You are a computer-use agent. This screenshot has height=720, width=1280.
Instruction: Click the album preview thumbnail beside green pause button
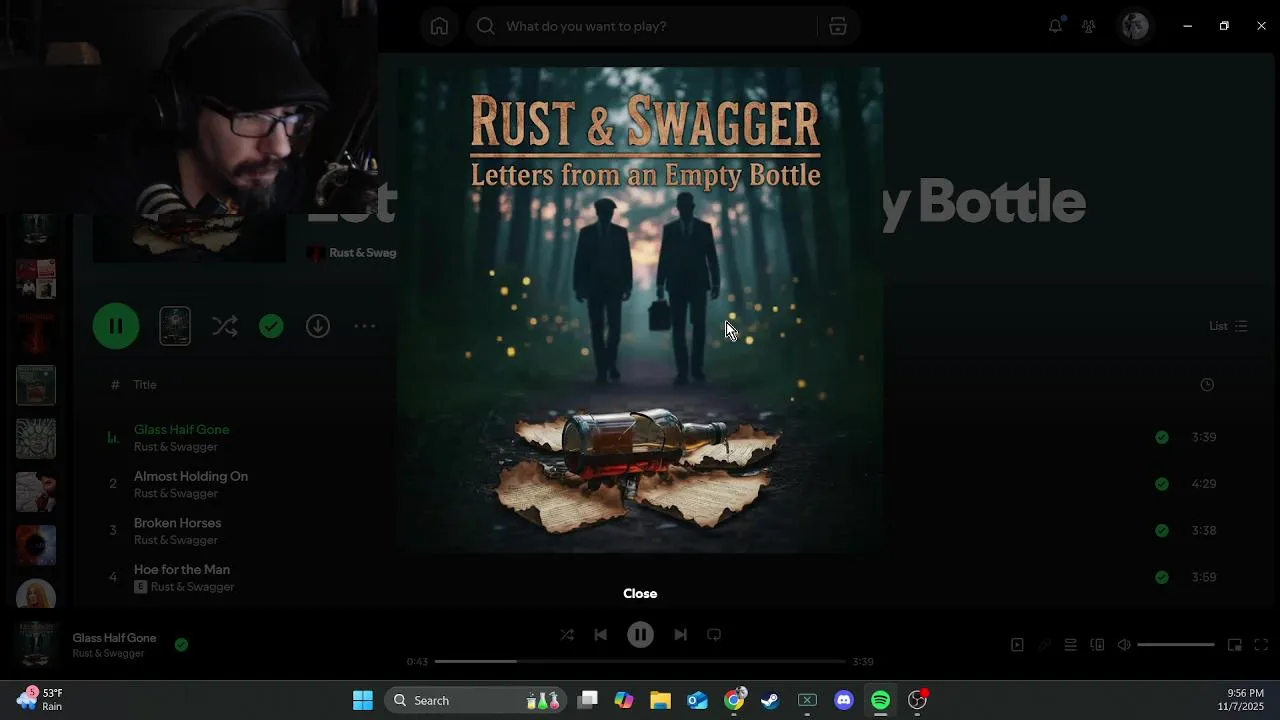click(175, 326)
